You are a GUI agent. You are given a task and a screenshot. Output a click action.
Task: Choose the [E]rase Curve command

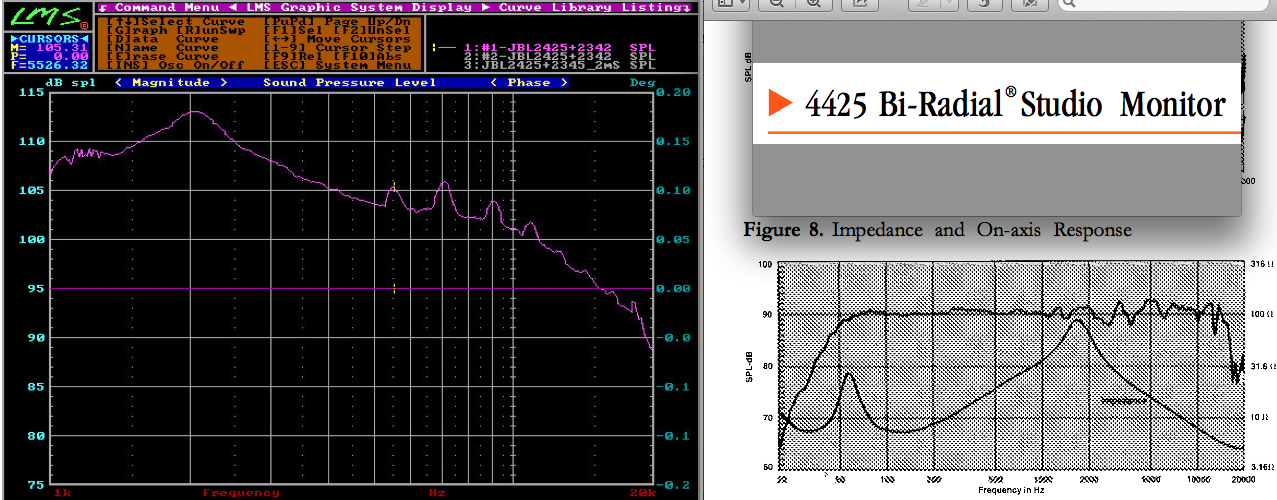[x=163, y=56]
